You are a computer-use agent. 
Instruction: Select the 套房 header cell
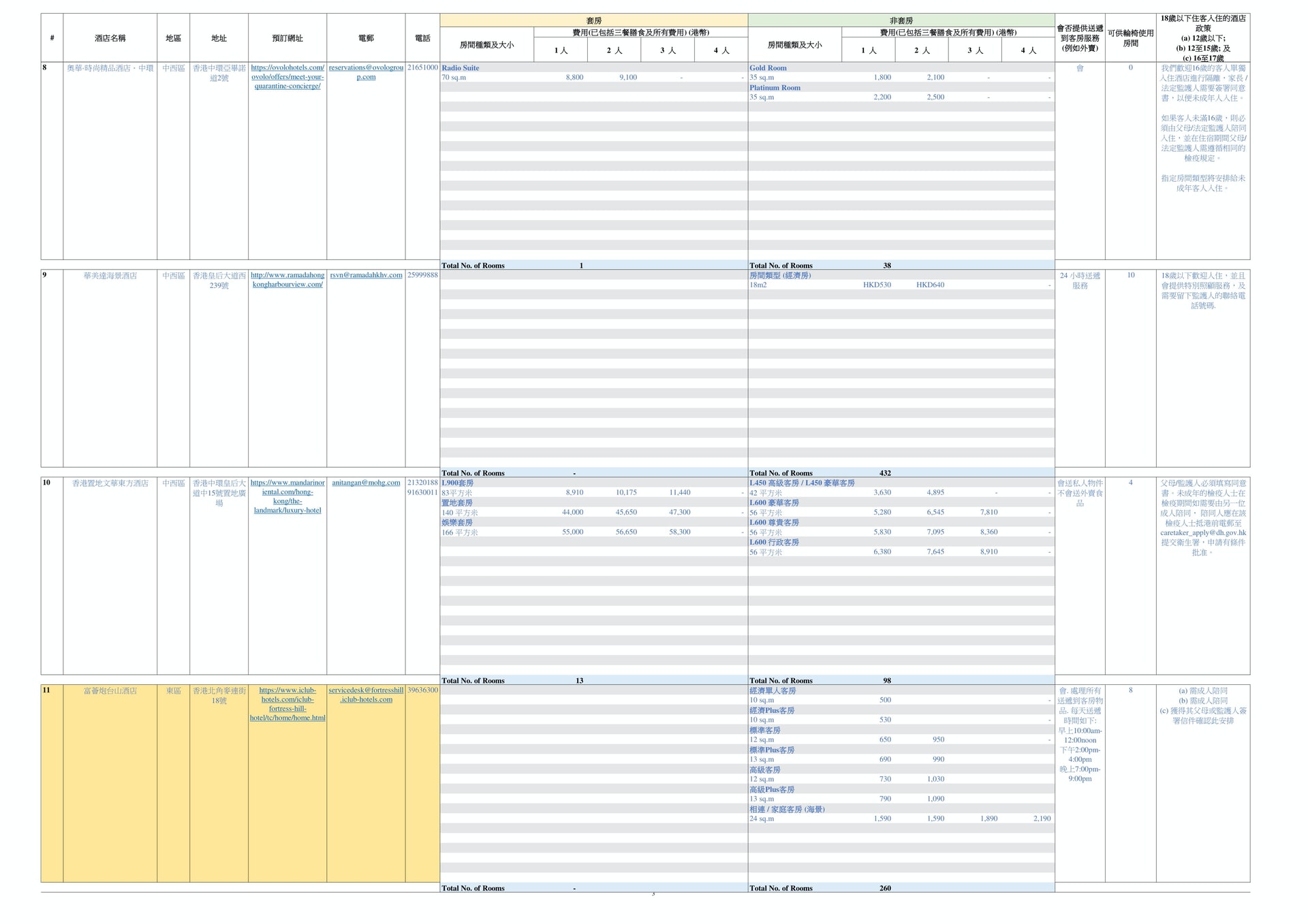click(x=594, y=20)
